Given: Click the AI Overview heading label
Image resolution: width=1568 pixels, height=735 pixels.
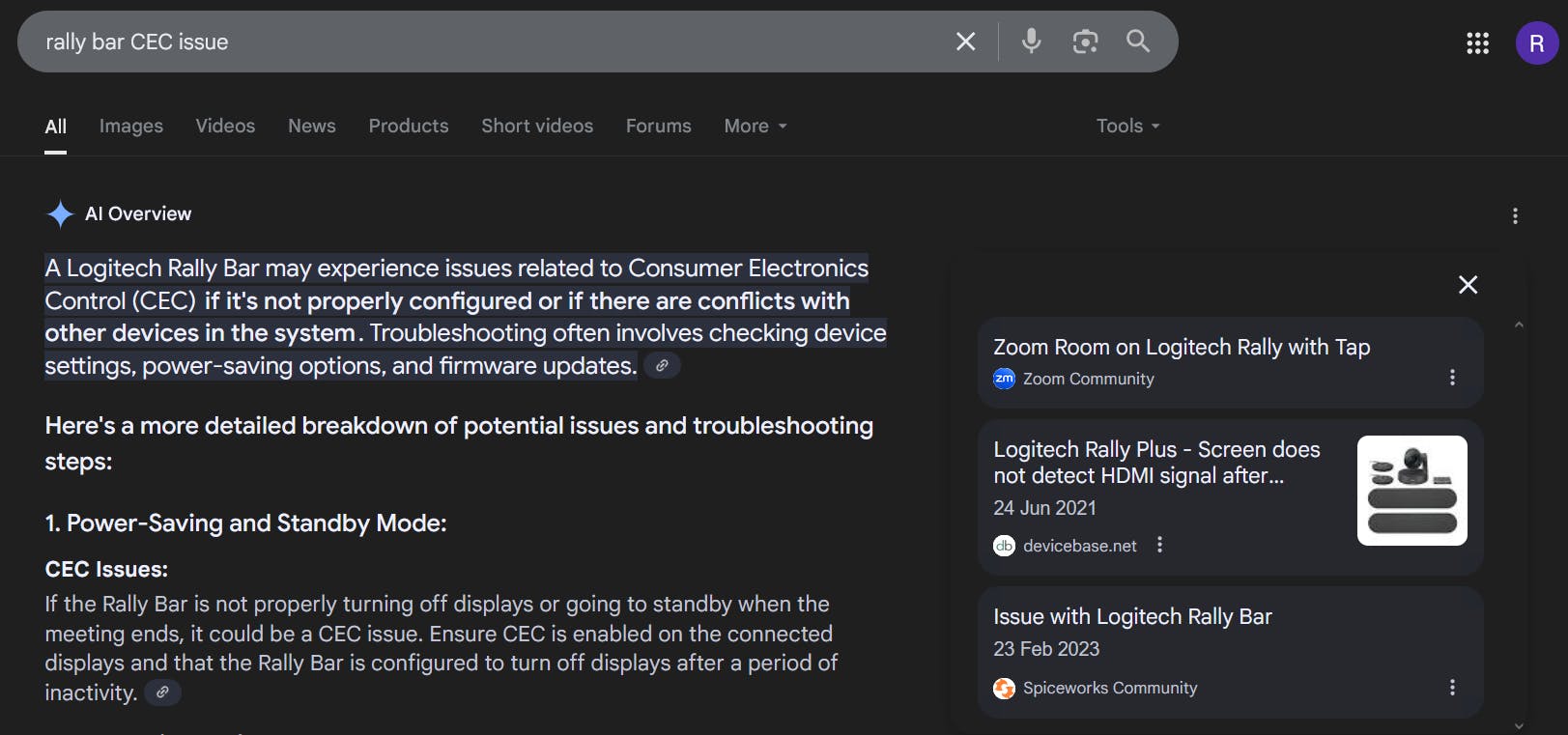Looking at the screenshot, I should point(138,213).
